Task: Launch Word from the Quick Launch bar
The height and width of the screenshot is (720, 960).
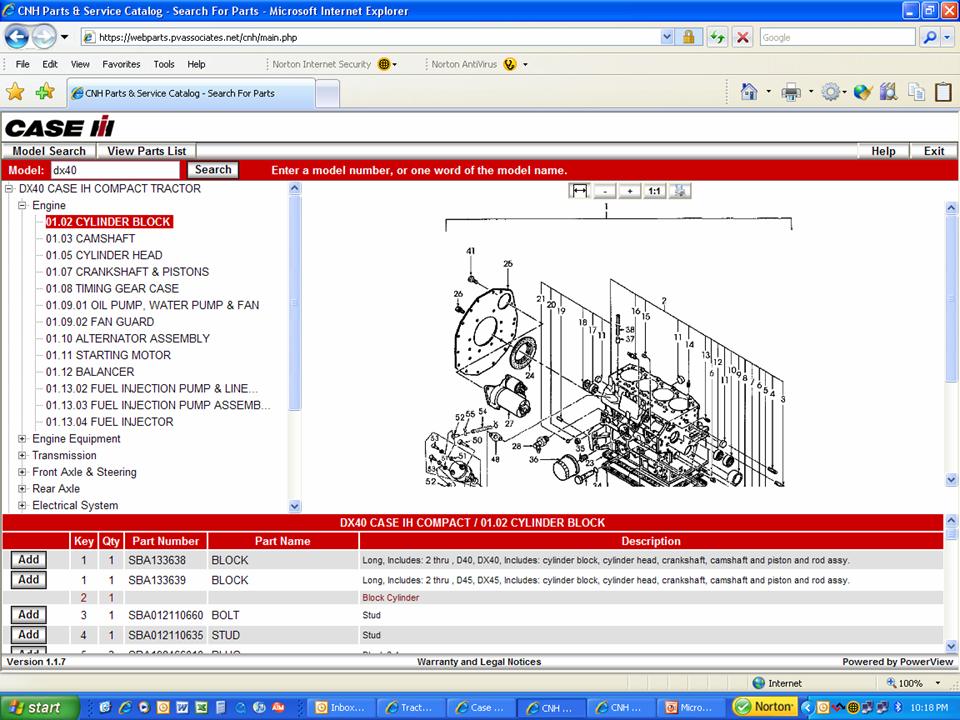Action: point(182,708)
